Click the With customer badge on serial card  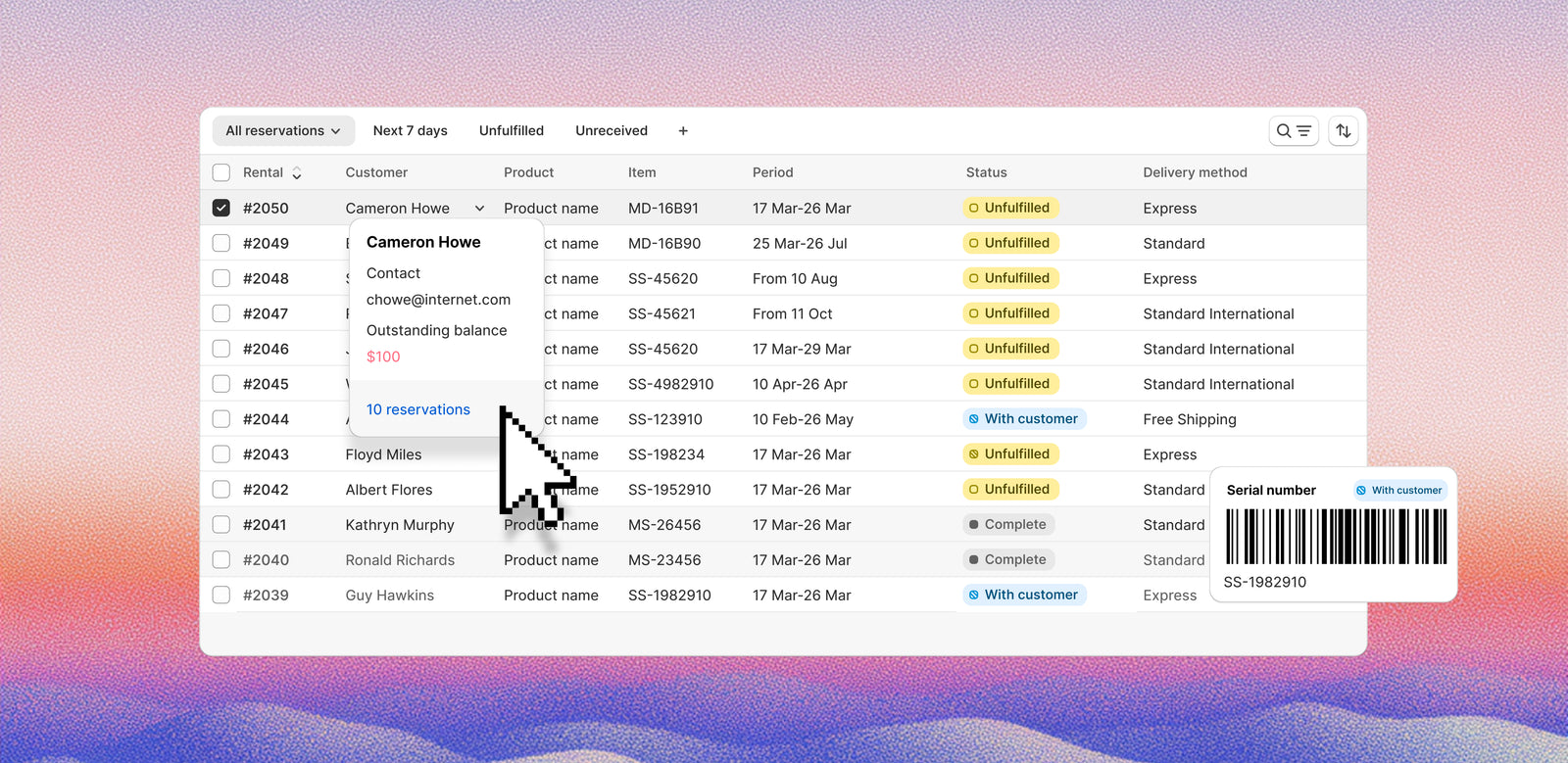coord(1399,491)
